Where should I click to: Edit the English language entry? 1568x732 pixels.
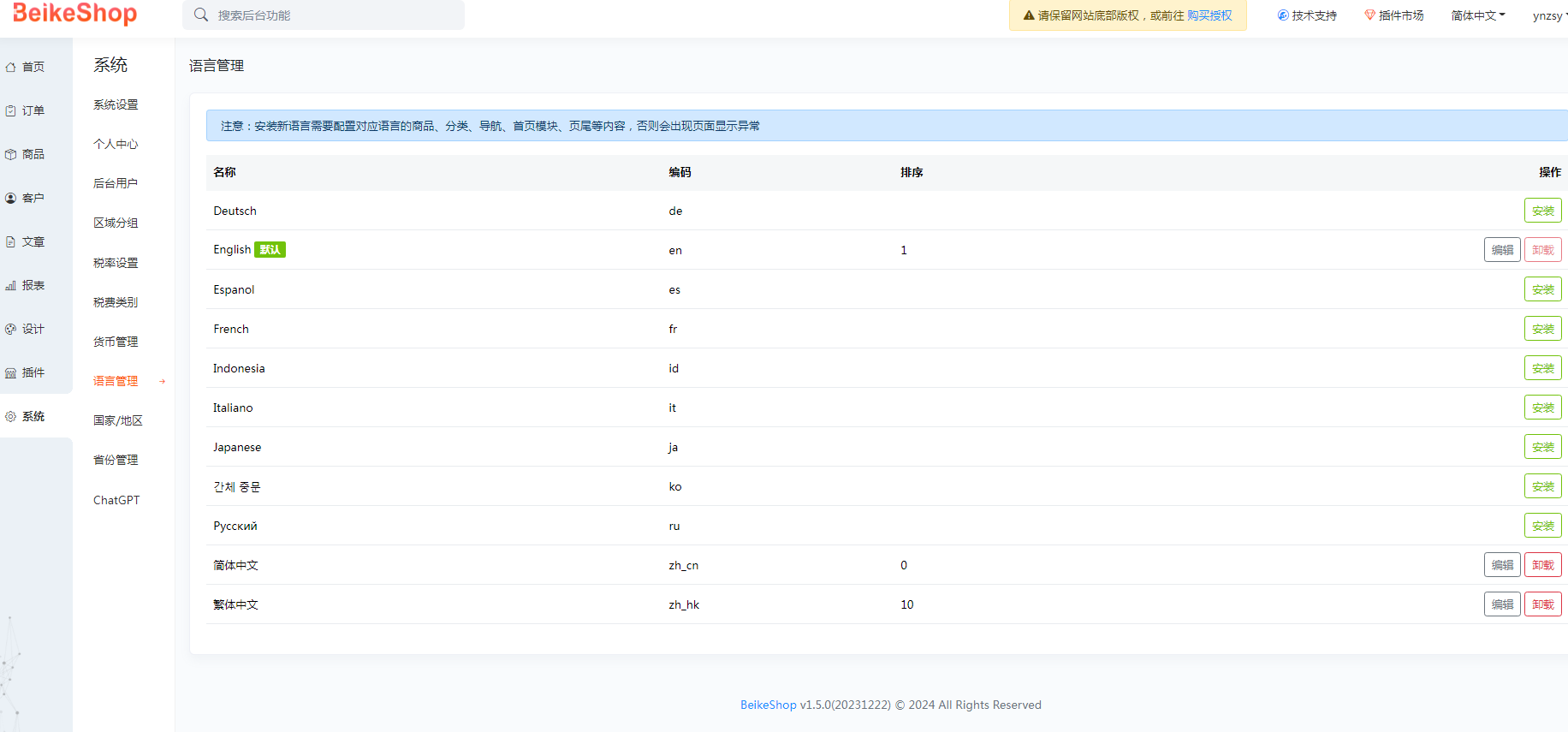[1501, 250]
